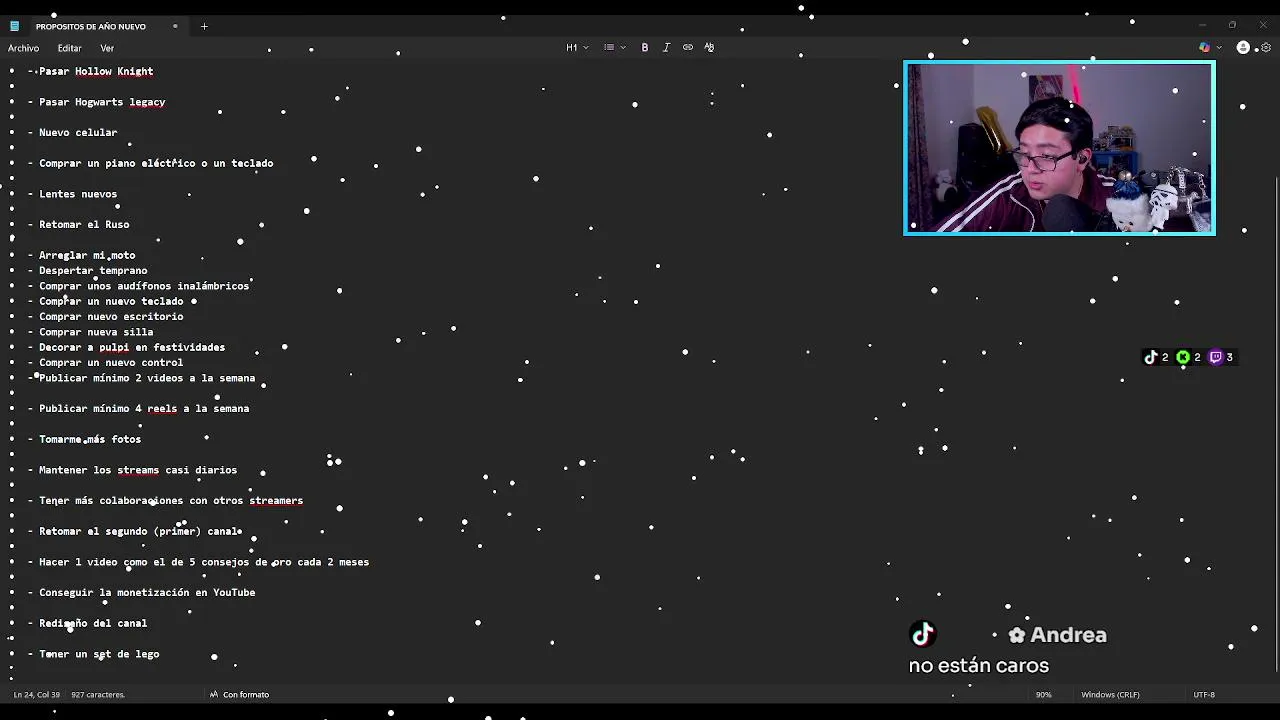Click the Notepad app icon in title bar
Screen dimensions: 1280x720
click(x=14, y=26)
